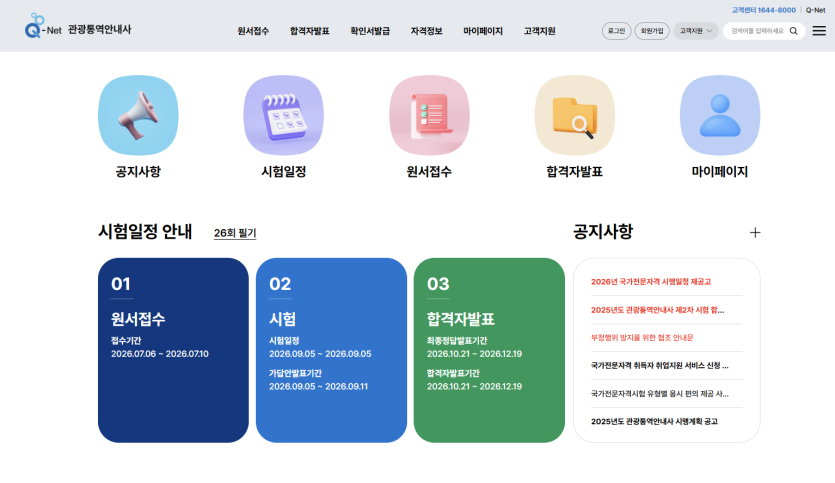Select the 26회 필기 exam link
The width and height of the screenshot is (835, 483).
click(x=235, y=233)
